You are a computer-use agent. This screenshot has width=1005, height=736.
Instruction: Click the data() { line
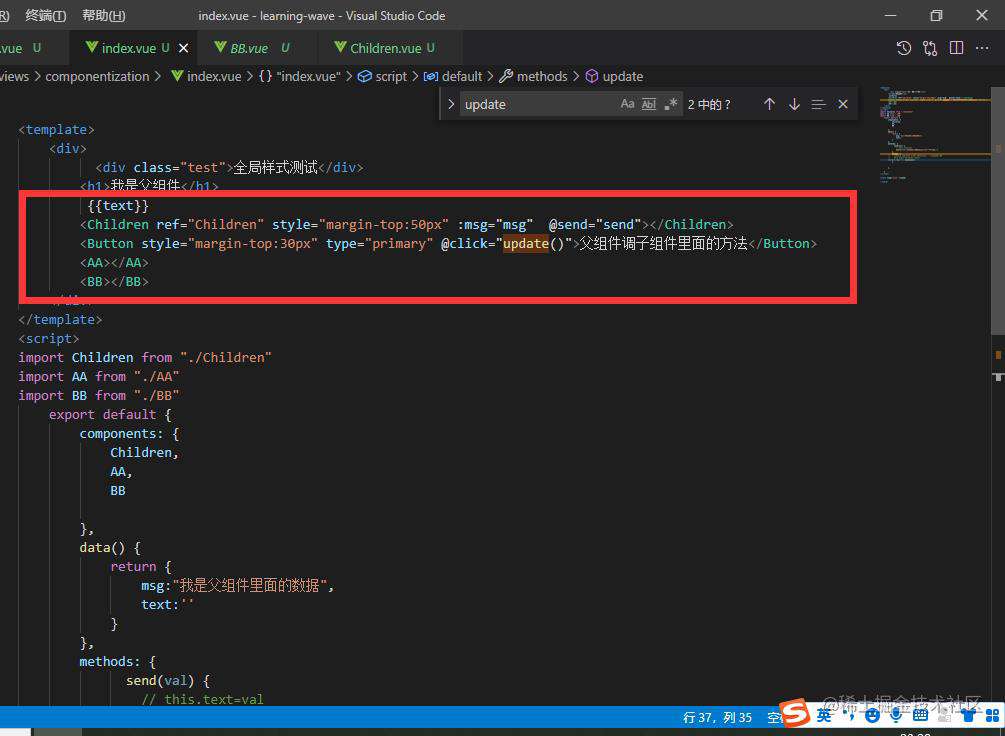point(110,548)
